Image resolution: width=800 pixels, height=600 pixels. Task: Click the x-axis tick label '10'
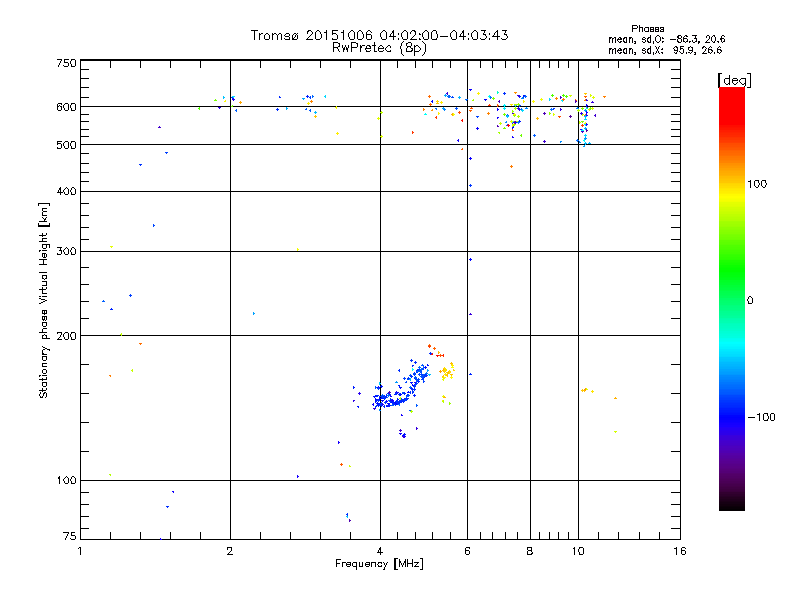578,551
